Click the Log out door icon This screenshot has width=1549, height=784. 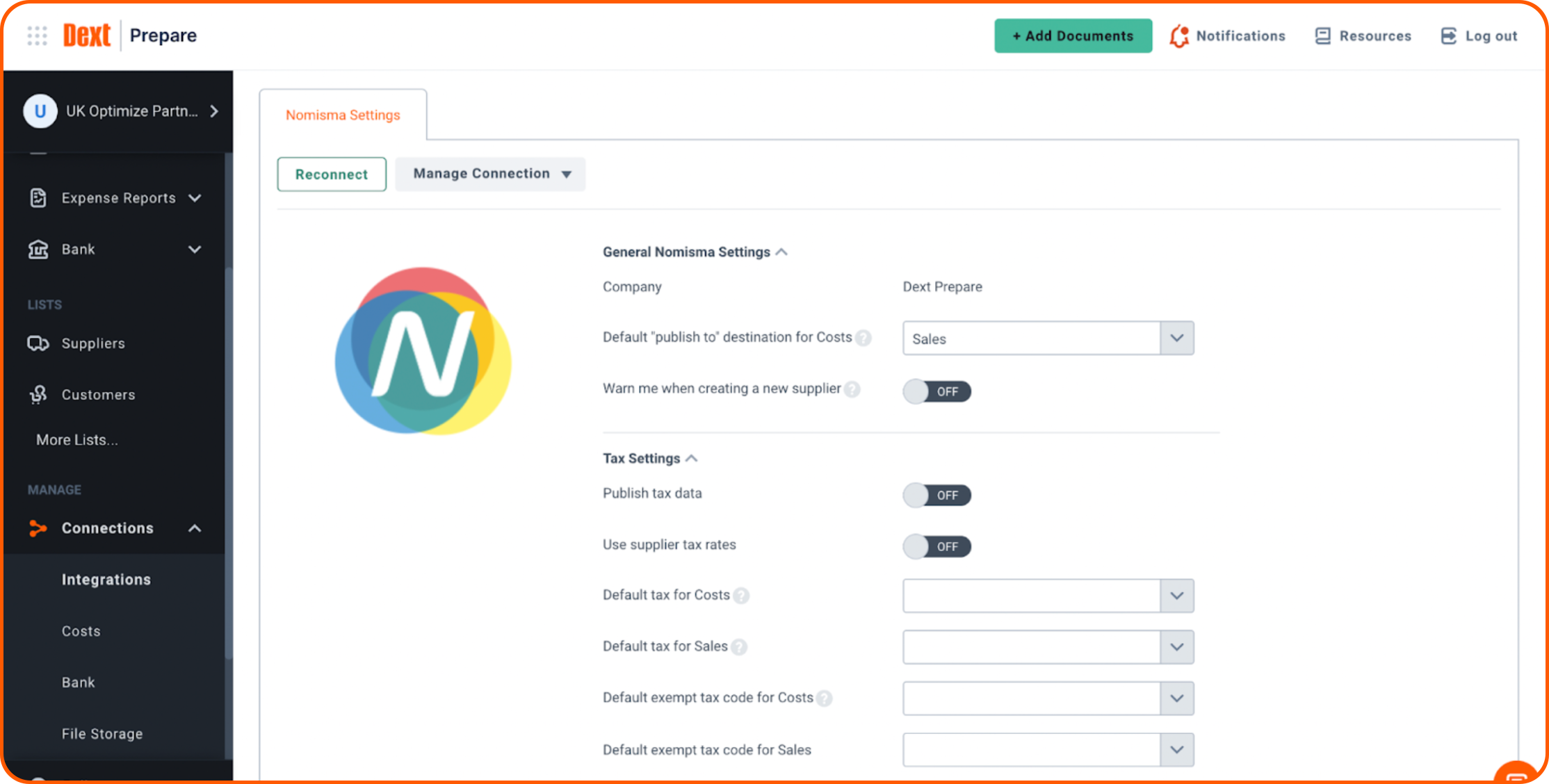(1449, 36)
